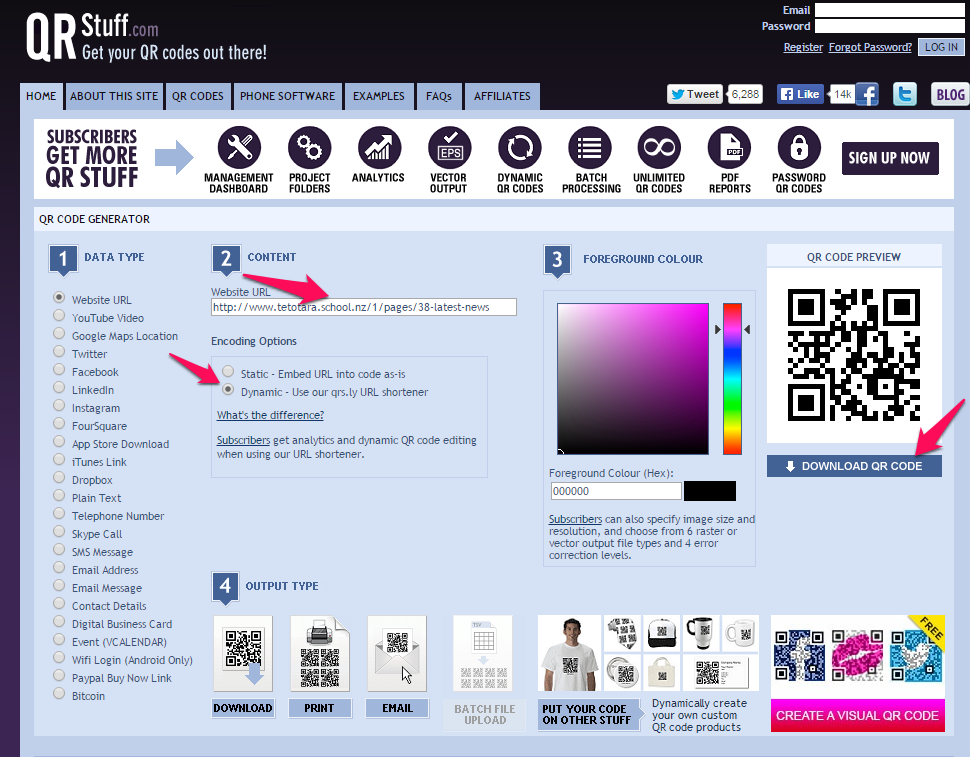The image size is (970, 757).
Task: Open the Management Dashboard icon
Action: click(239, 147)
